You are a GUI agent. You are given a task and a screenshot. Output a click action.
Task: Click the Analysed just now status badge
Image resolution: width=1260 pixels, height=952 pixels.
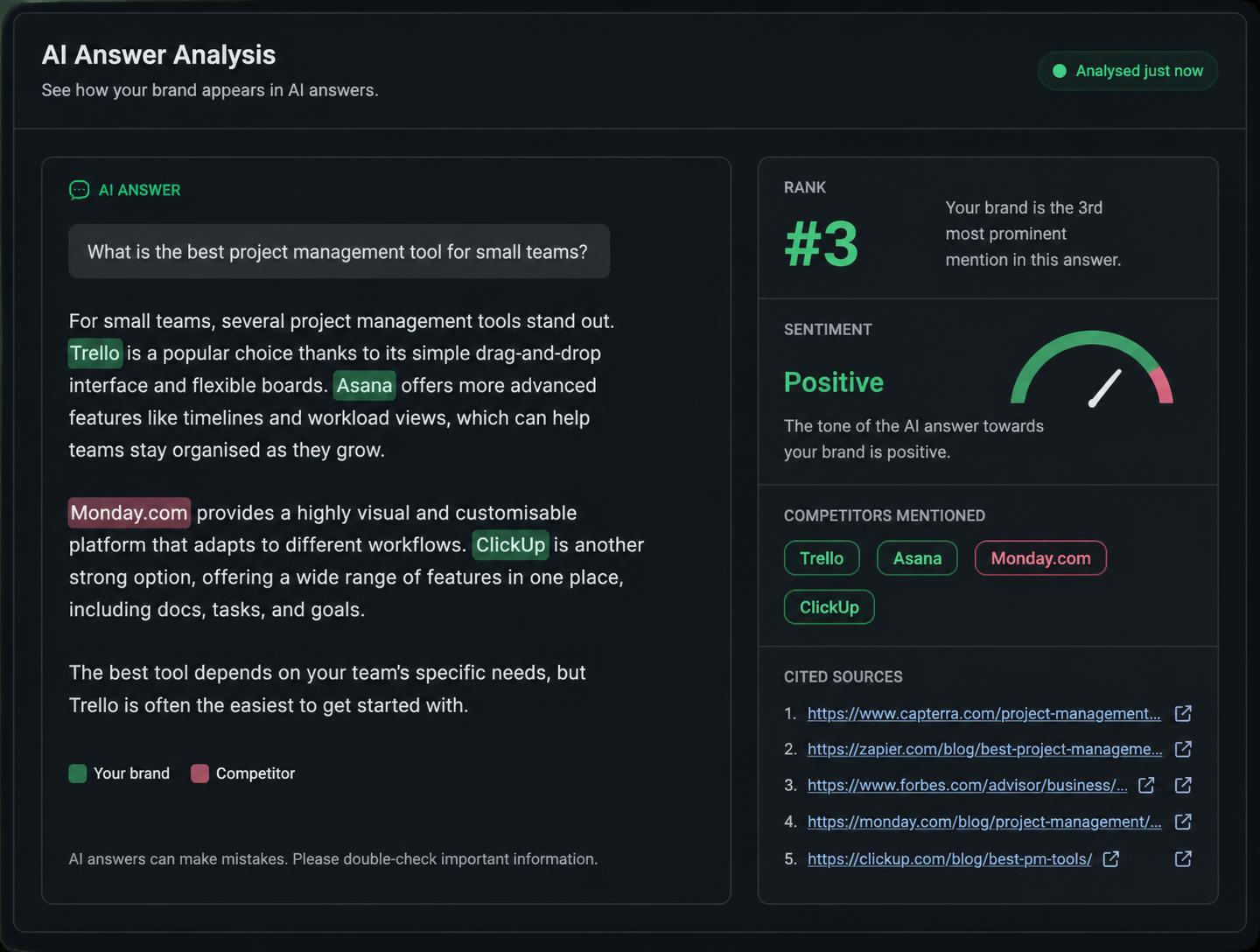pos(1128,71)
